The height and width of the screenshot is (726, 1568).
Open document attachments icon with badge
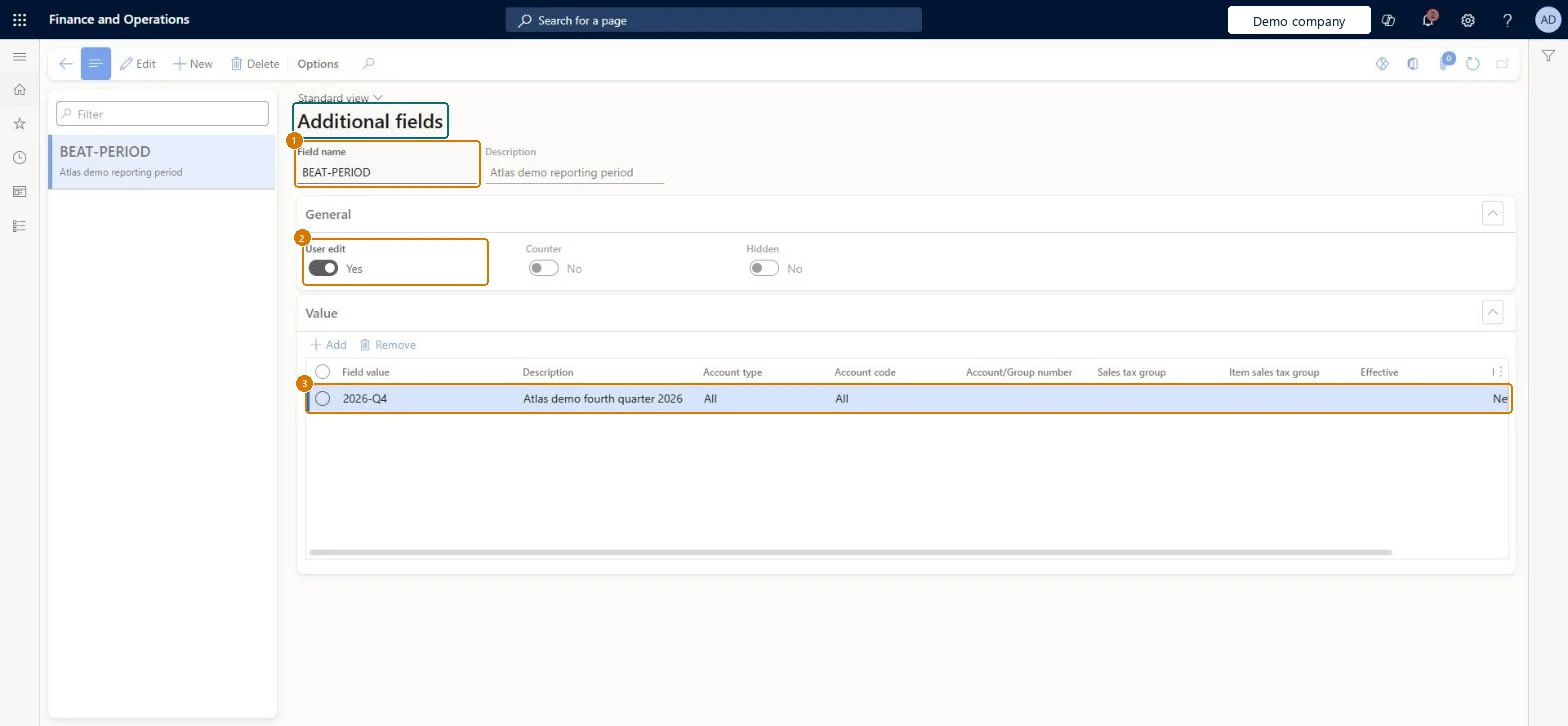pyautogui.click(x=1445, y=63)
